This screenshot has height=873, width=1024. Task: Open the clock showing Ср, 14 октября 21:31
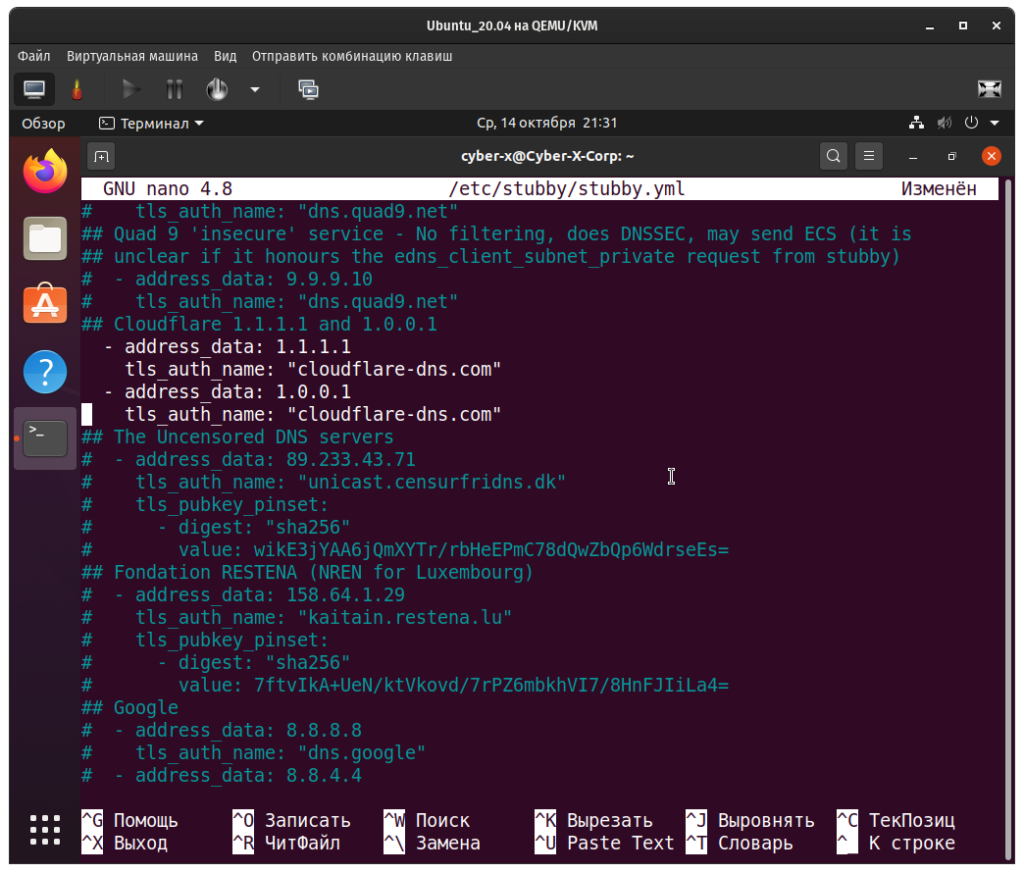(545, 123)
